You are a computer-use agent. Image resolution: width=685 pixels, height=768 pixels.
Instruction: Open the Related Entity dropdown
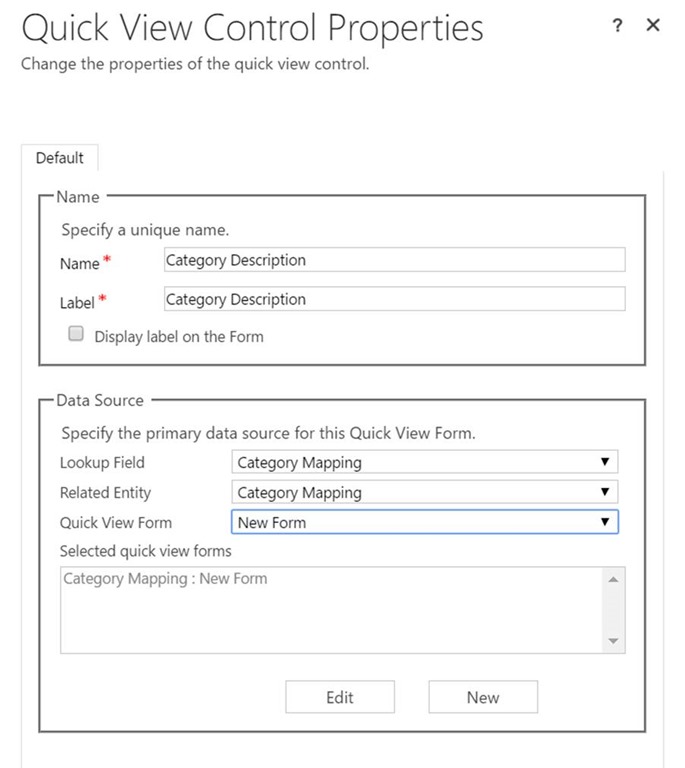(424, 492)
